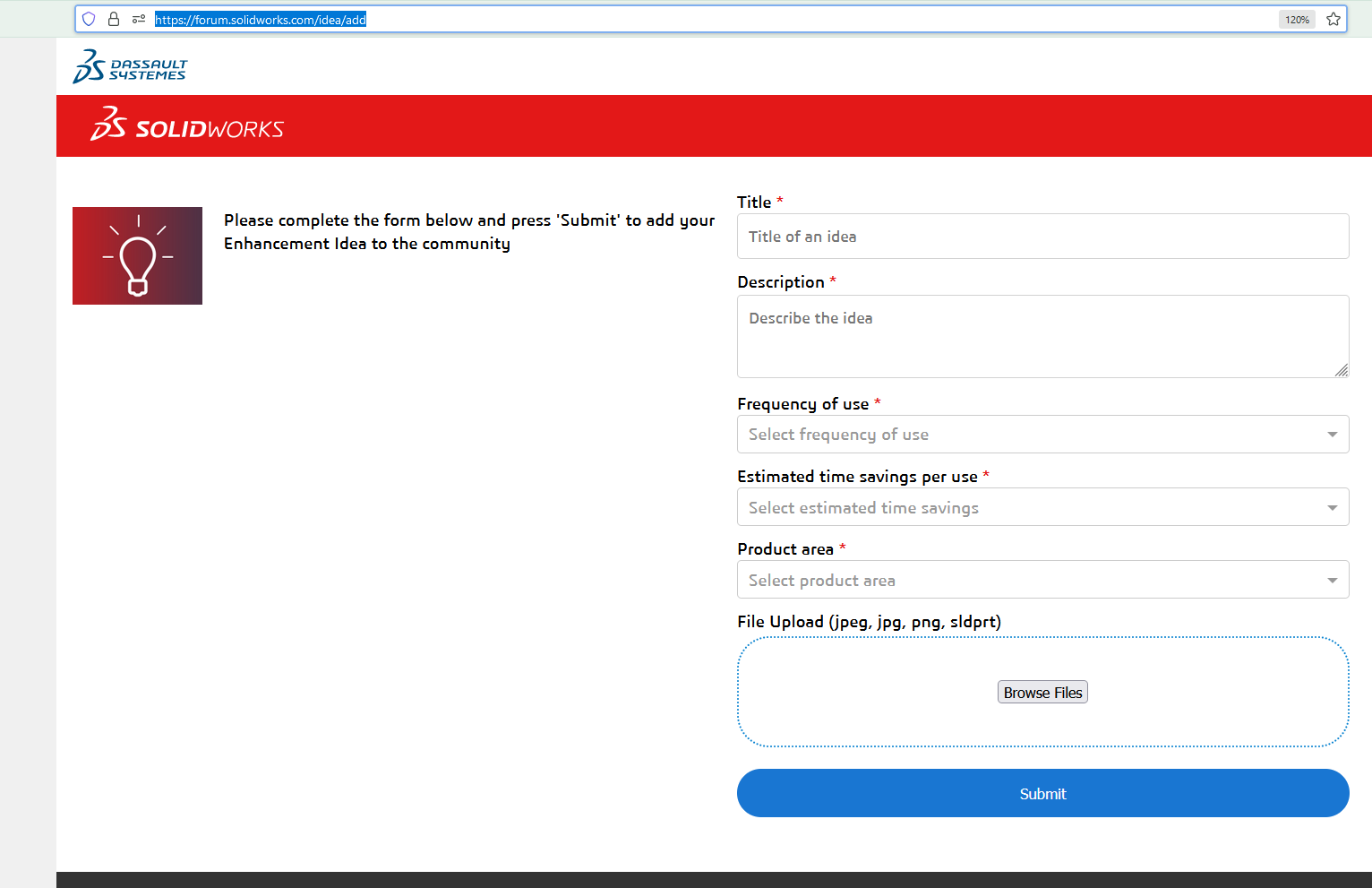Open the Select product area dropdown

(x=1042, y=580)
